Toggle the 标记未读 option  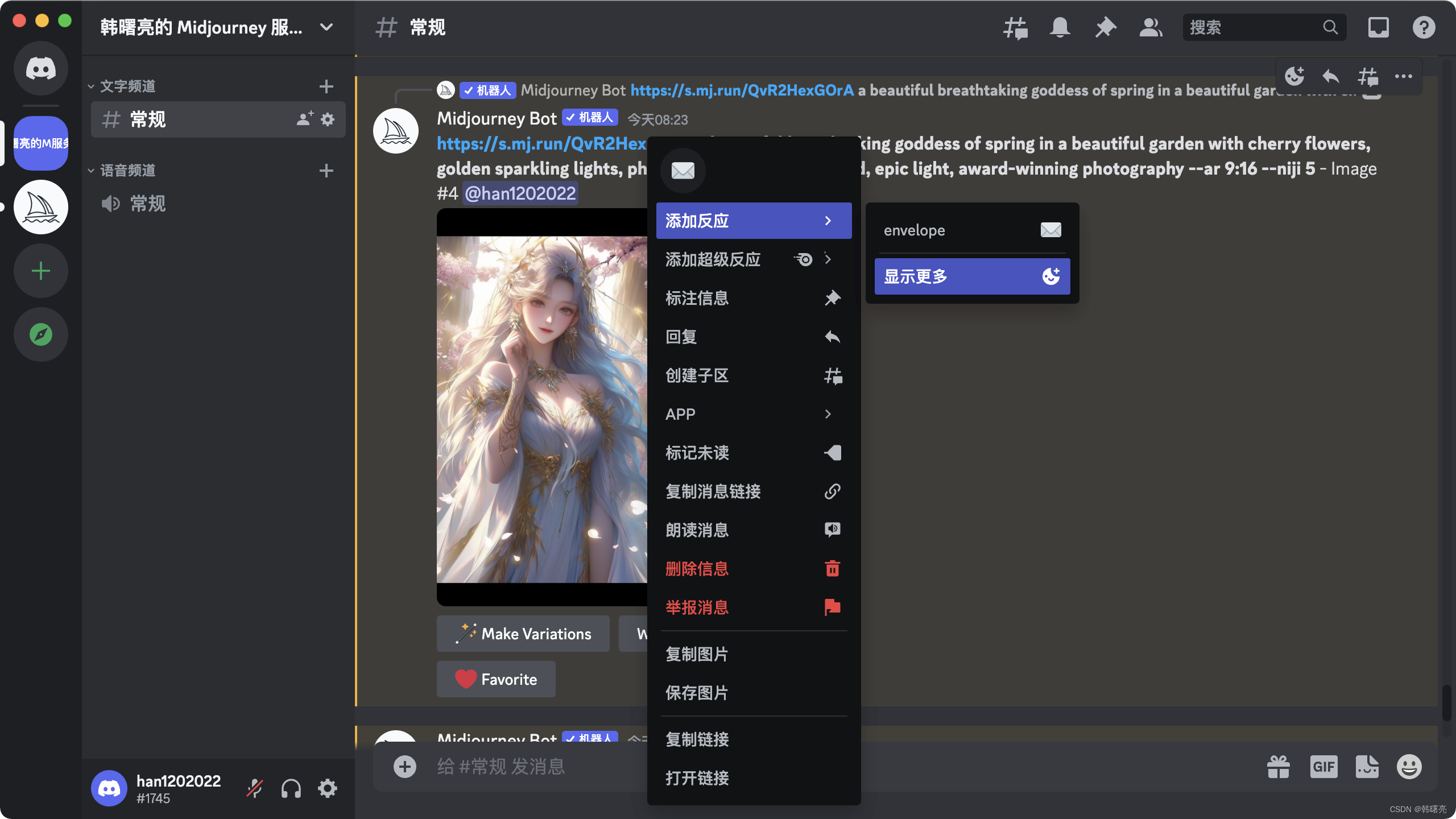(x=752, y=452)
